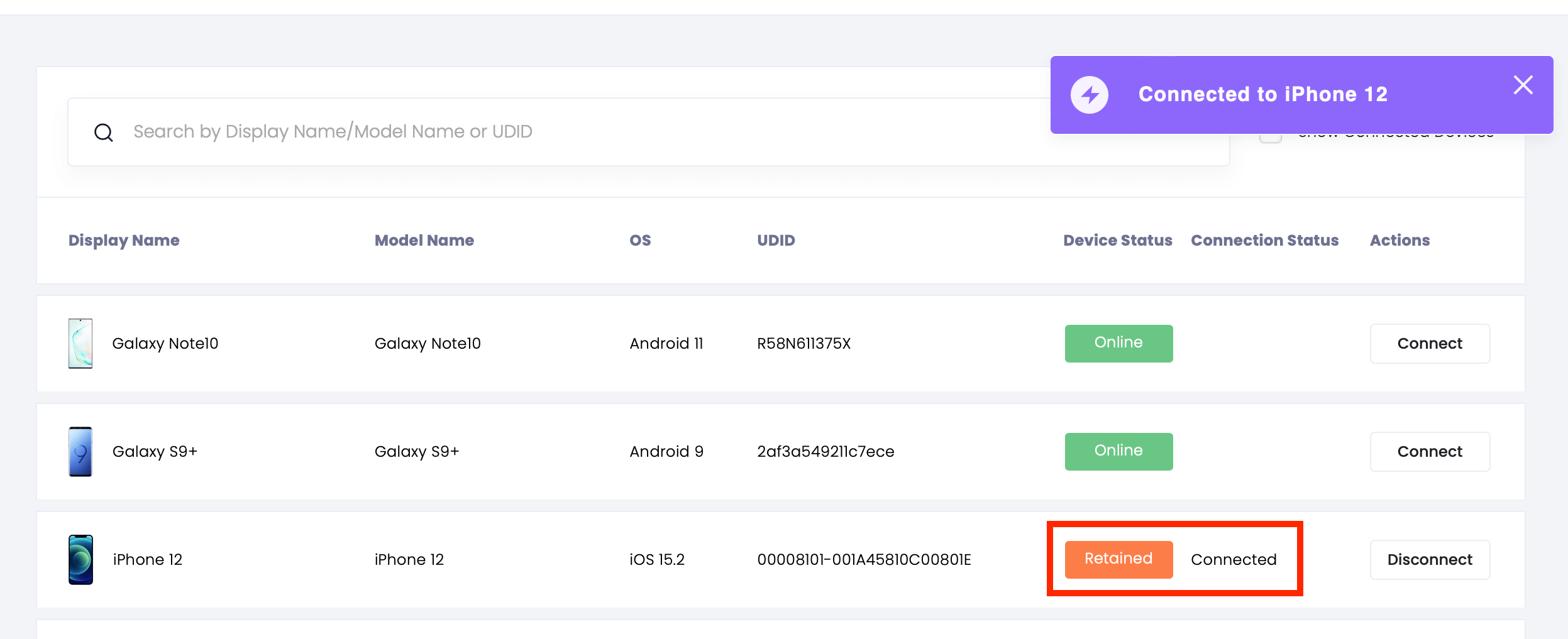Viewport: 1568px width, 639px height.
Task: Select the UDID 00008101-001A45810C00801E
Action: coord(864,560)
